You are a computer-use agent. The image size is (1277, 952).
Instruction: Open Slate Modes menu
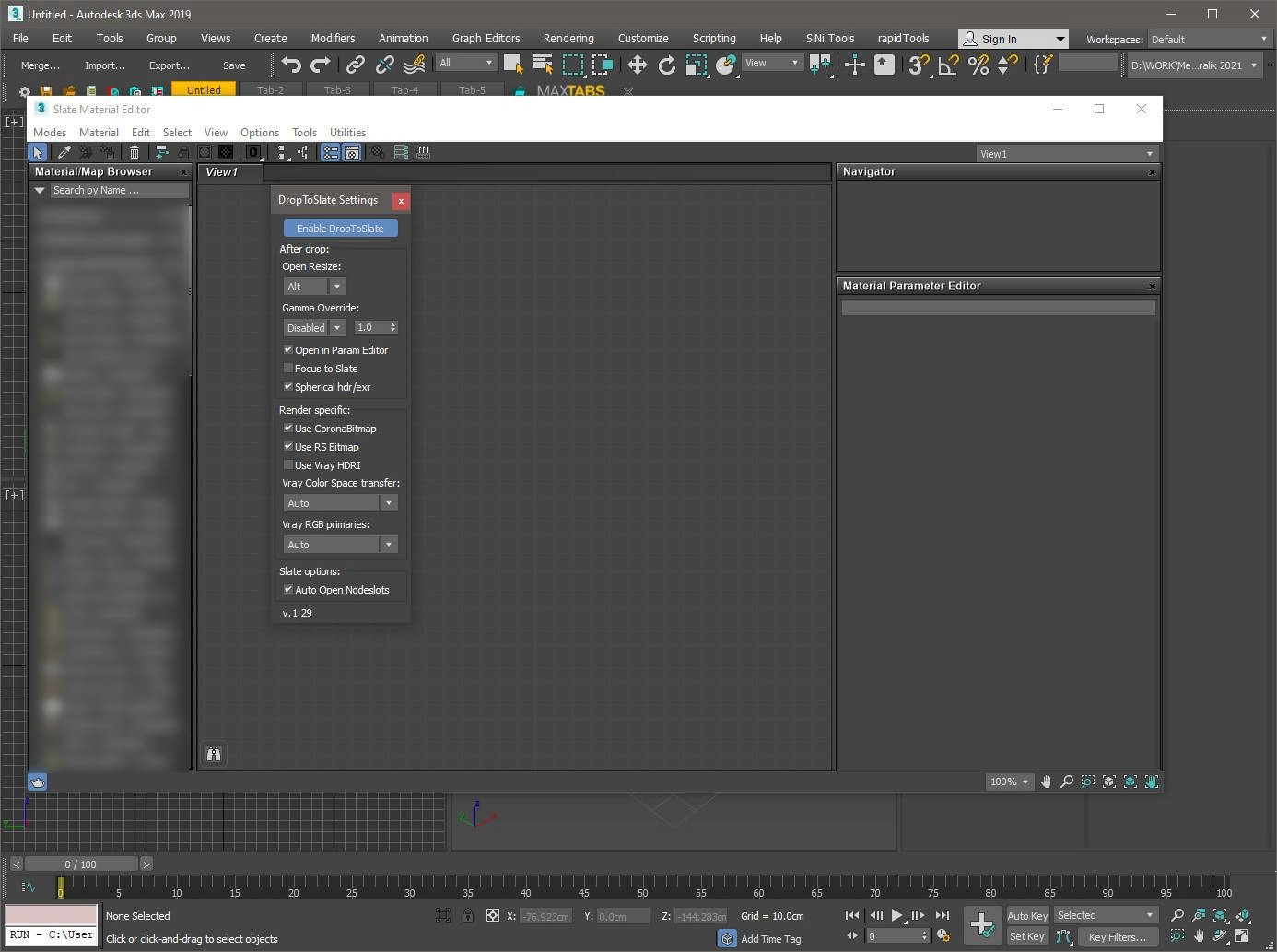pyautogui.click(x=50, y=133)
